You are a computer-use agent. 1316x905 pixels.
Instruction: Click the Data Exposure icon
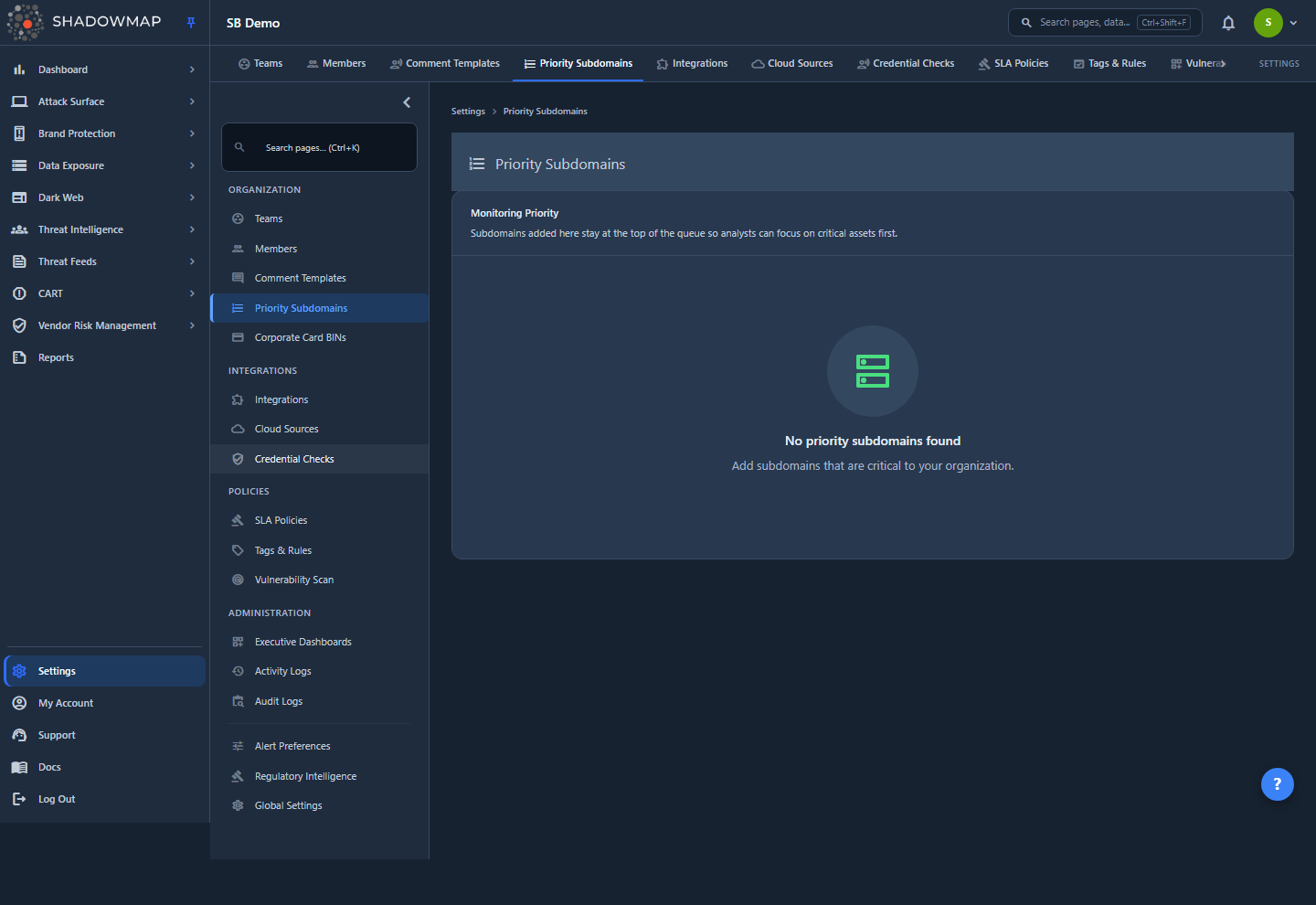(x=19, y=165)
